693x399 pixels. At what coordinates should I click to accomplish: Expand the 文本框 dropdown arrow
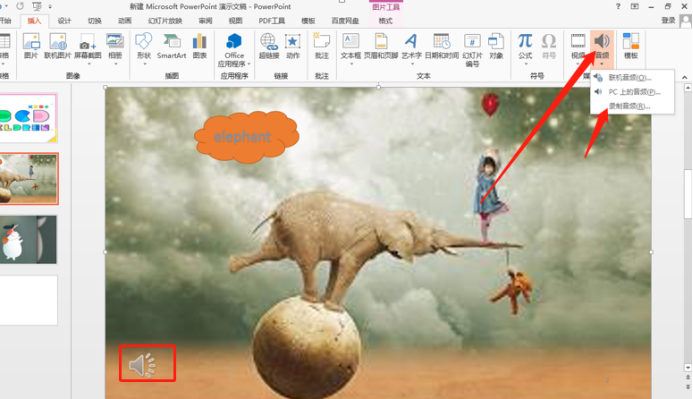pos(351,64)
